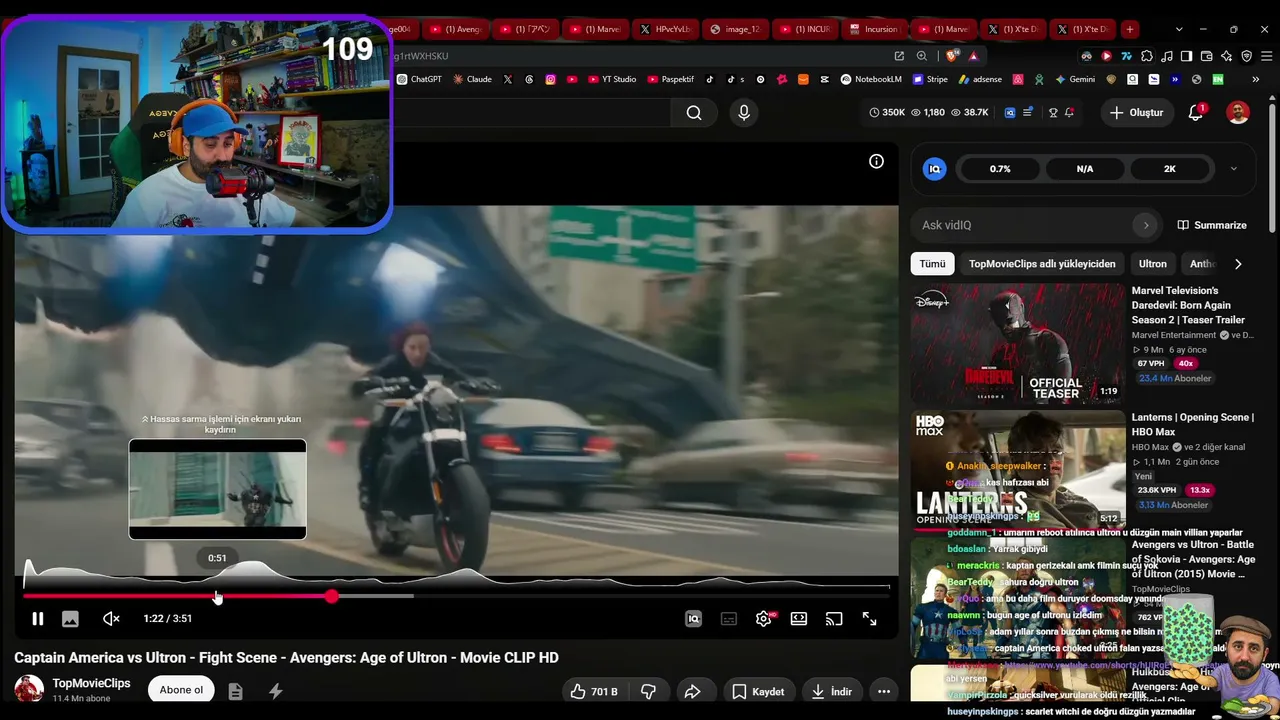This screenshot has height=720, width=1280.
Task: Show more filter chips with right arrow
Action: coord(1238,264)
